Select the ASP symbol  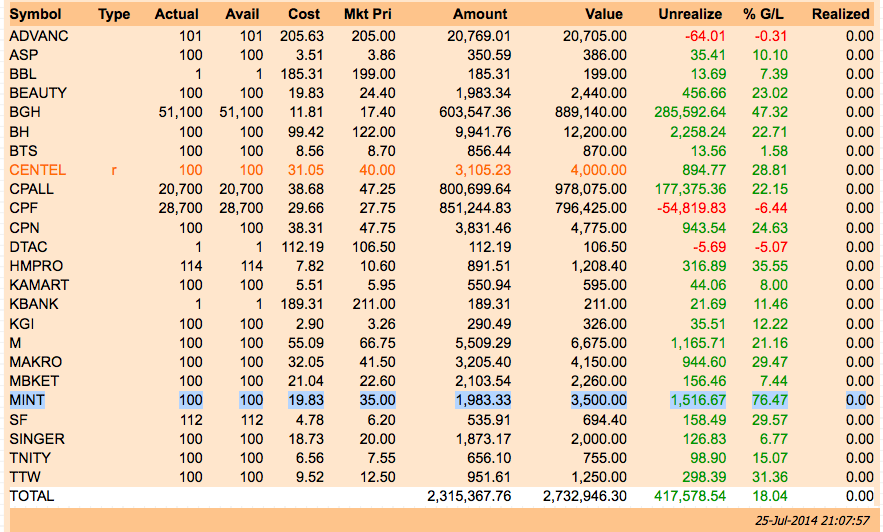(x=24, y=56)
